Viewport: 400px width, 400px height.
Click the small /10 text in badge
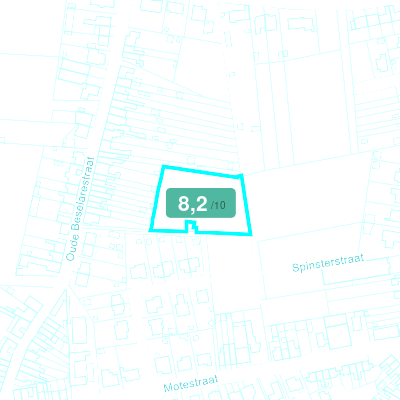pyautogui.click(x=218, y=205)
